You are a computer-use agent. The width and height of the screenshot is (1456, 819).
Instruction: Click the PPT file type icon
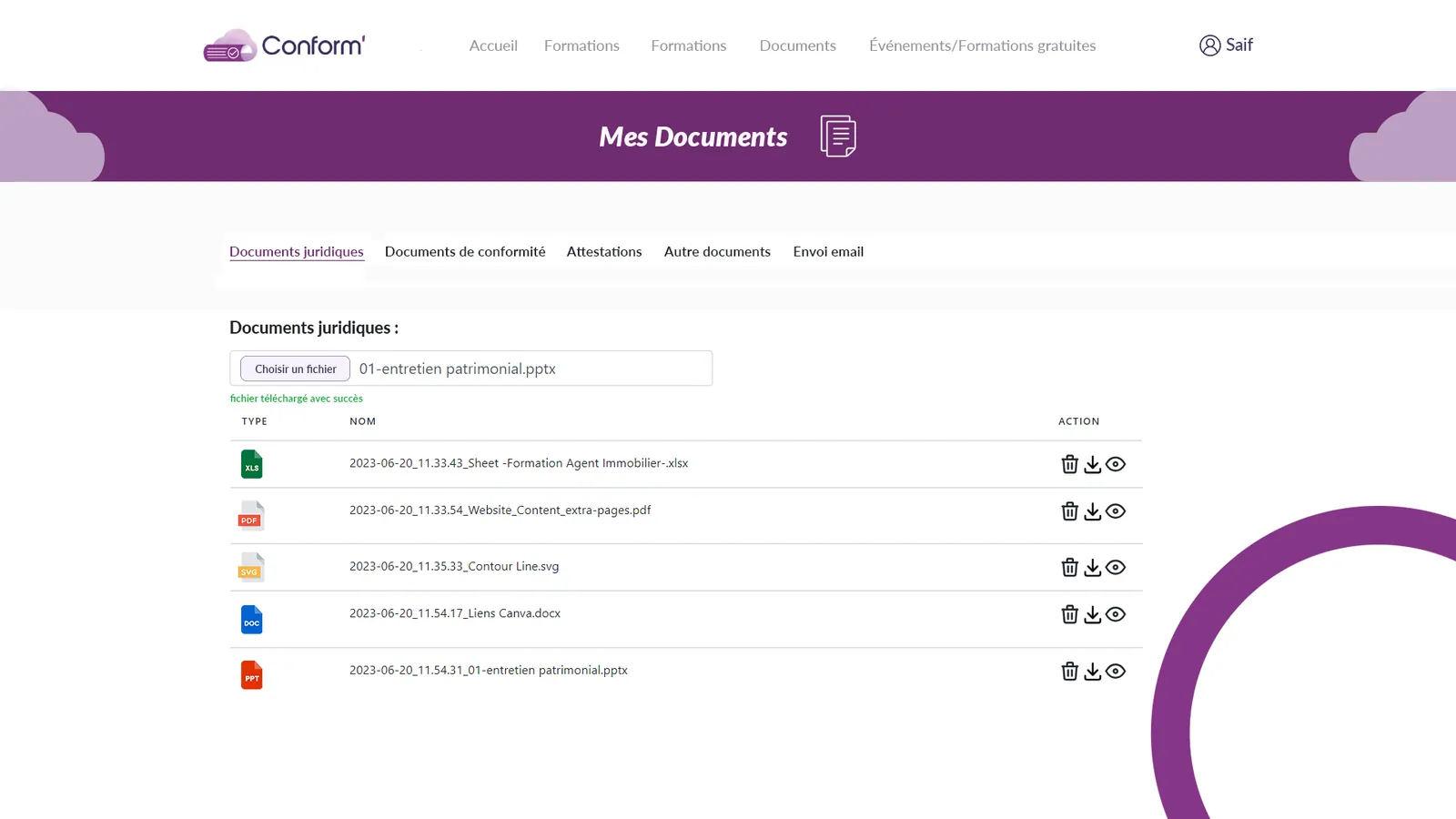pyautogui.click(x=251, y=675)
